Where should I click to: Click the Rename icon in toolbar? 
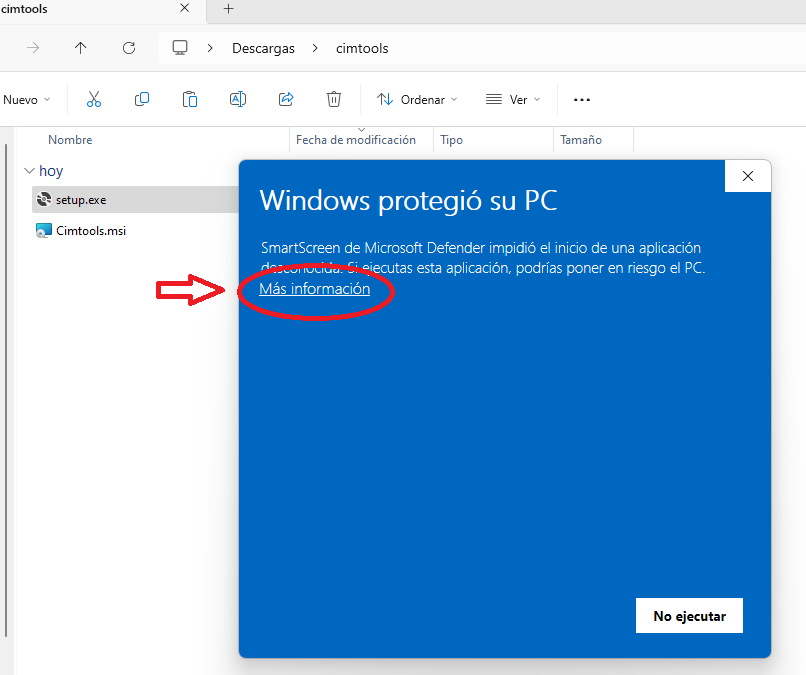238,99
